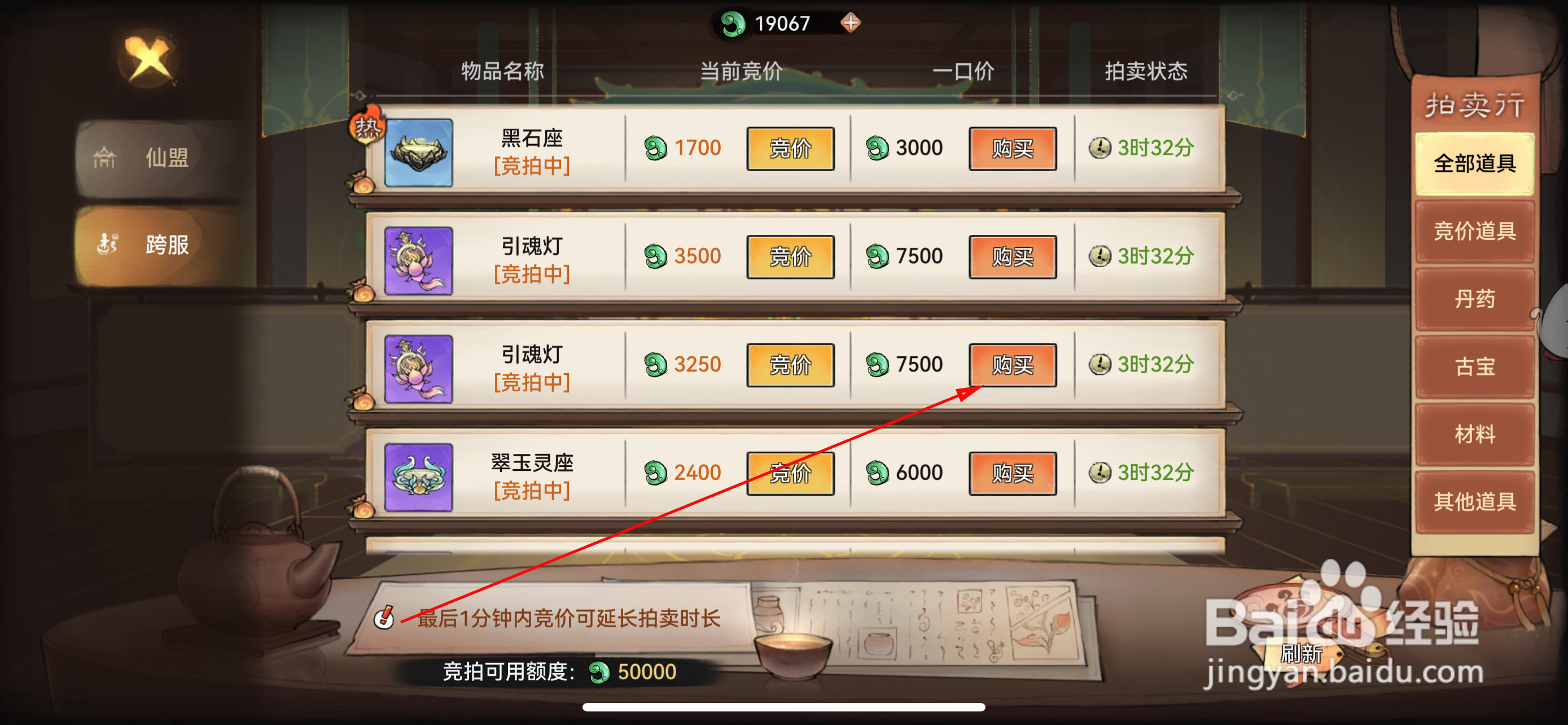1568x725 pixels.
Task: Open the 黑石座 item icon
Action: click(x=419, y=152)
